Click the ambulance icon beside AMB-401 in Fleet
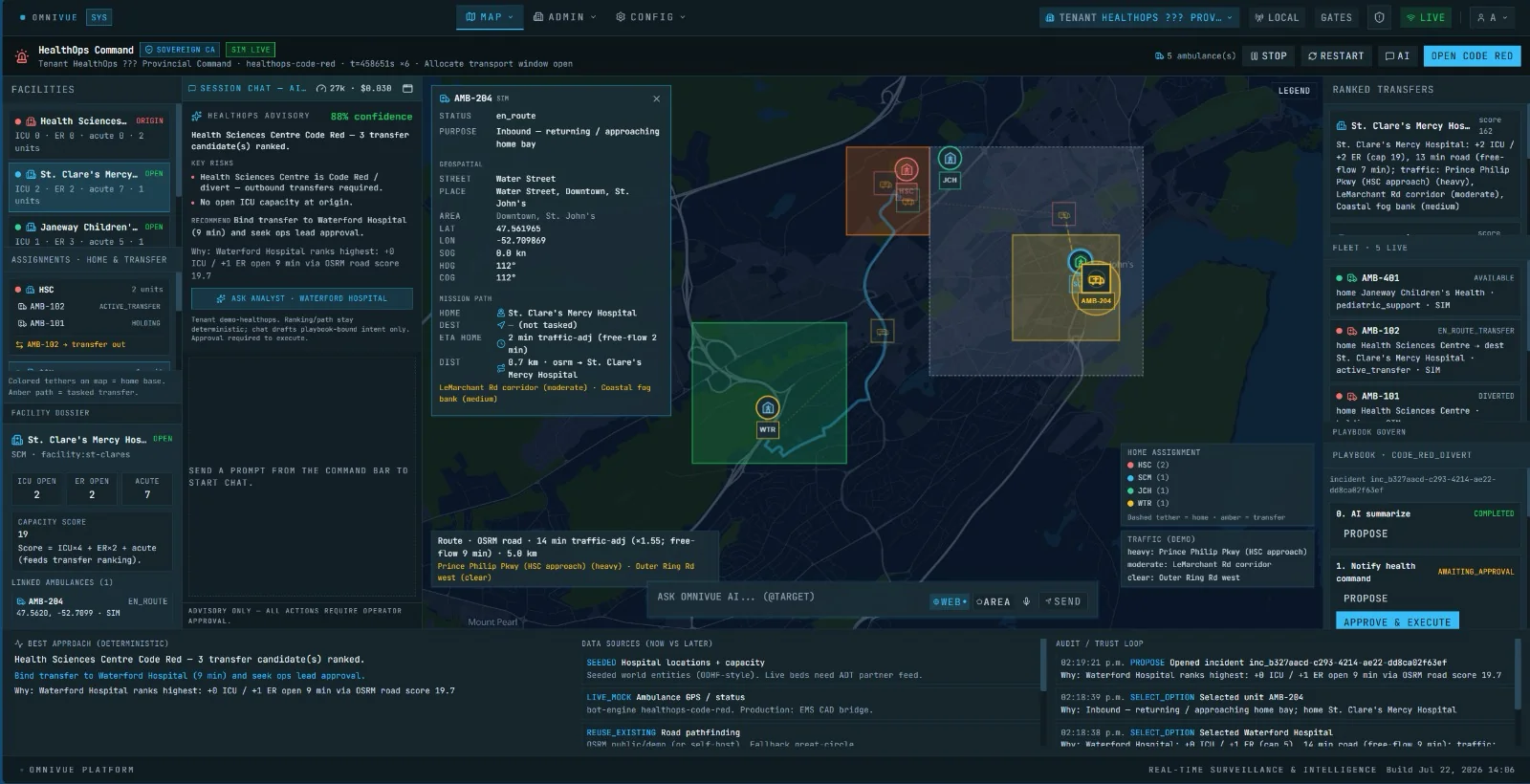Image resolution: width=1530 pixels, height=784 pixels. pos(1351,278)
